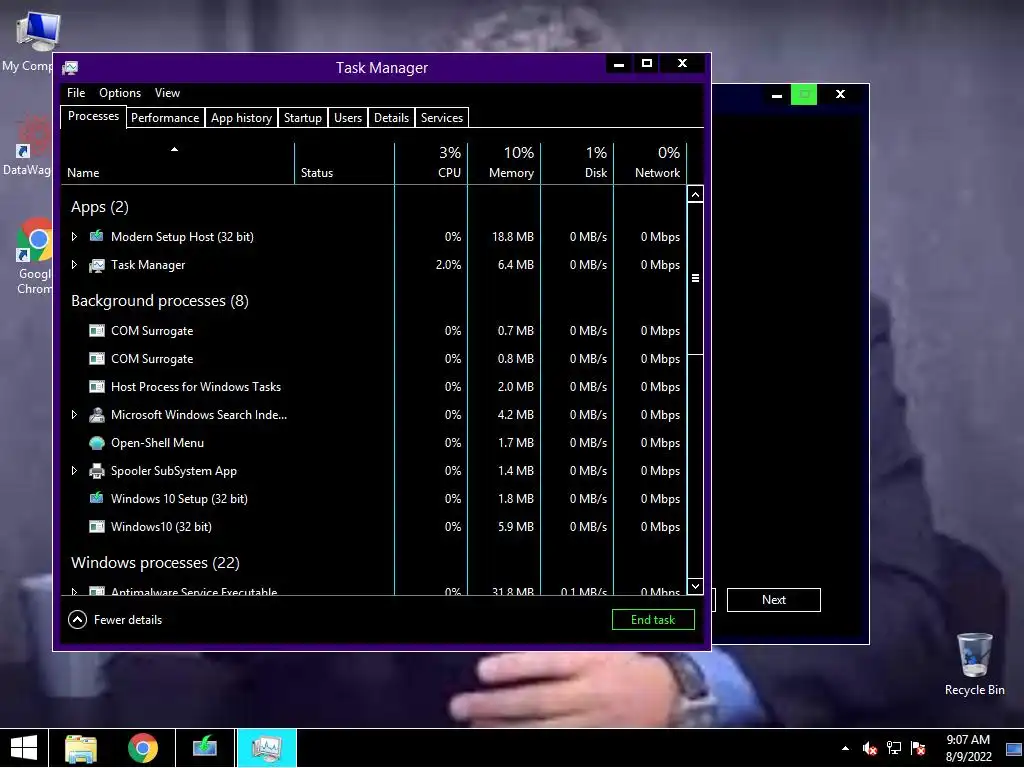Open File Explorer from the taskbar
1024x768 pixels.
coord(81,748)
